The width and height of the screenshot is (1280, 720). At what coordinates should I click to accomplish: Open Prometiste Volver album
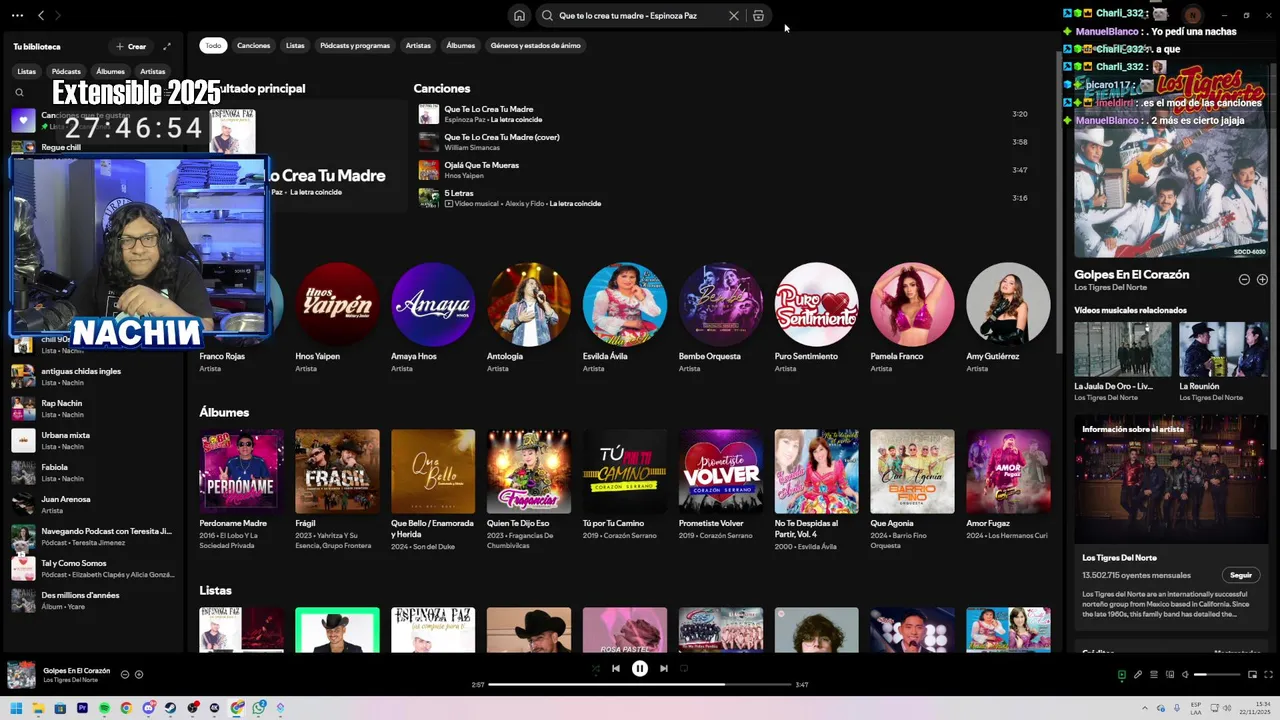point(720,472)
